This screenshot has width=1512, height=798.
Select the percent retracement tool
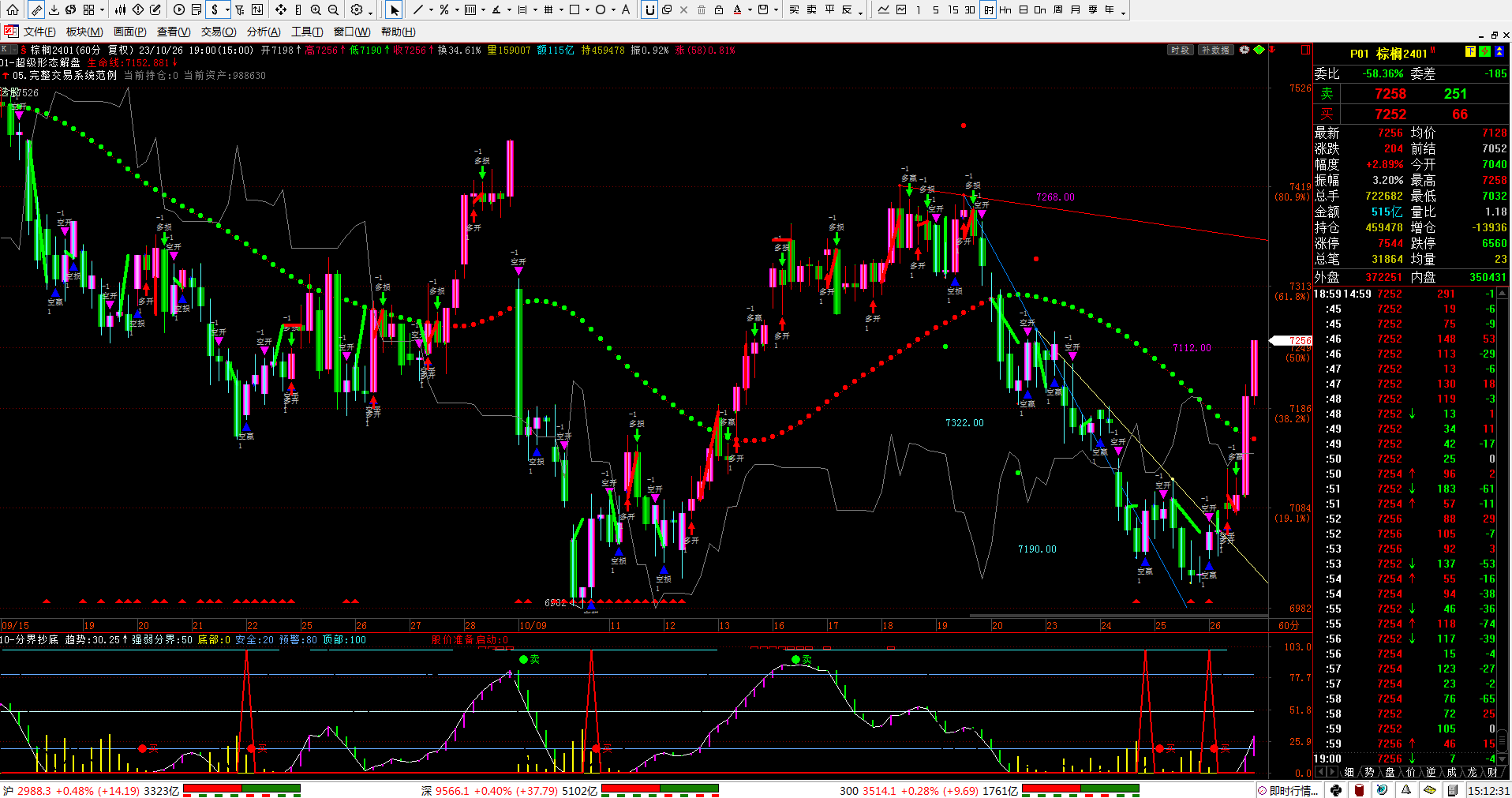coord(444,9)
